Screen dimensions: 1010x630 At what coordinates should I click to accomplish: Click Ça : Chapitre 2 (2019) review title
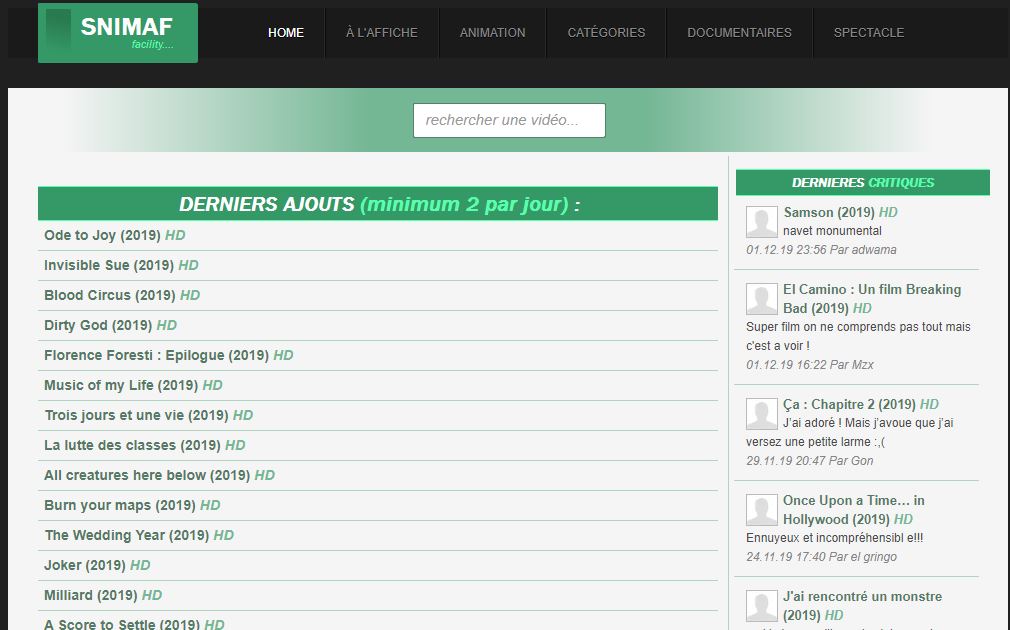pyautogui.click(x=861, y=405)
